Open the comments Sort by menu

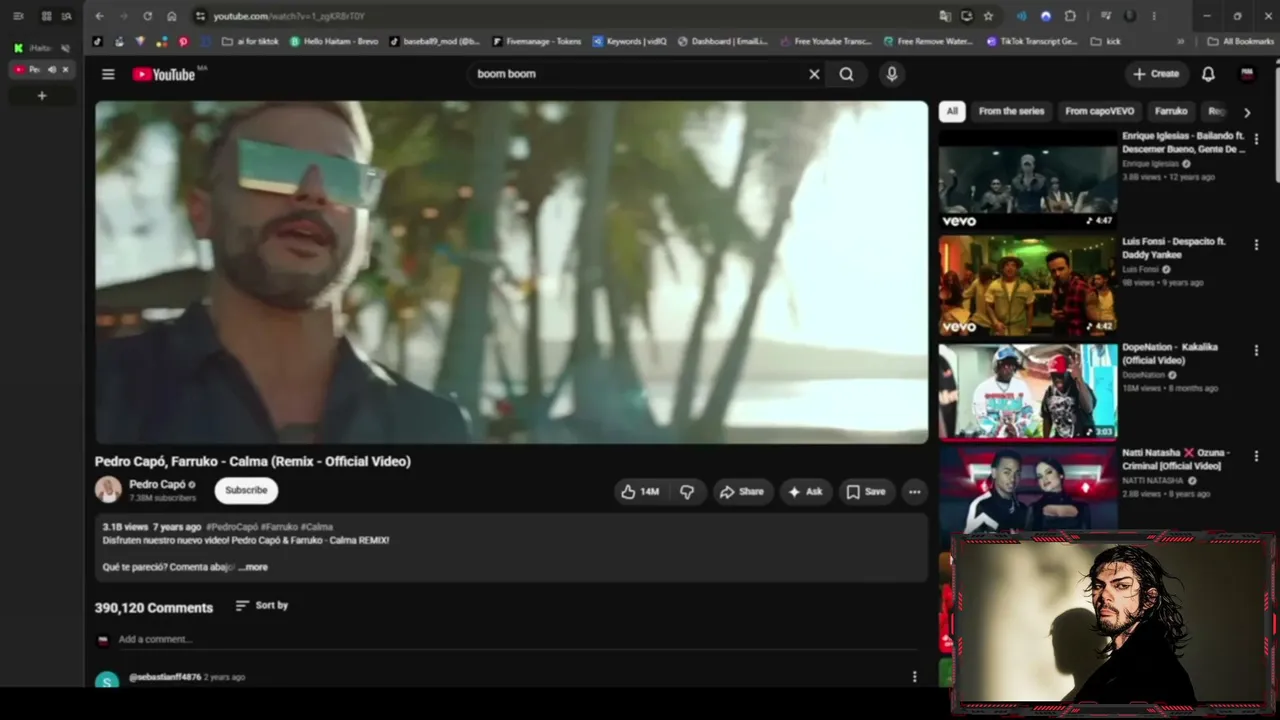(x=262, y=606)
